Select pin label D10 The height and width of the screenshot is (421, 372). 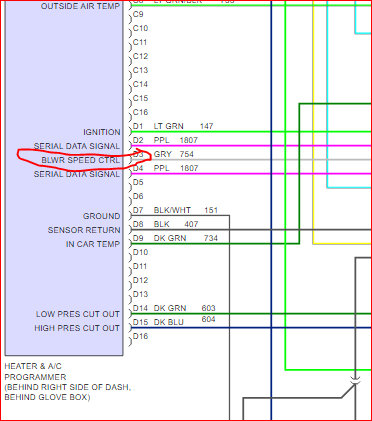point(140,252)
